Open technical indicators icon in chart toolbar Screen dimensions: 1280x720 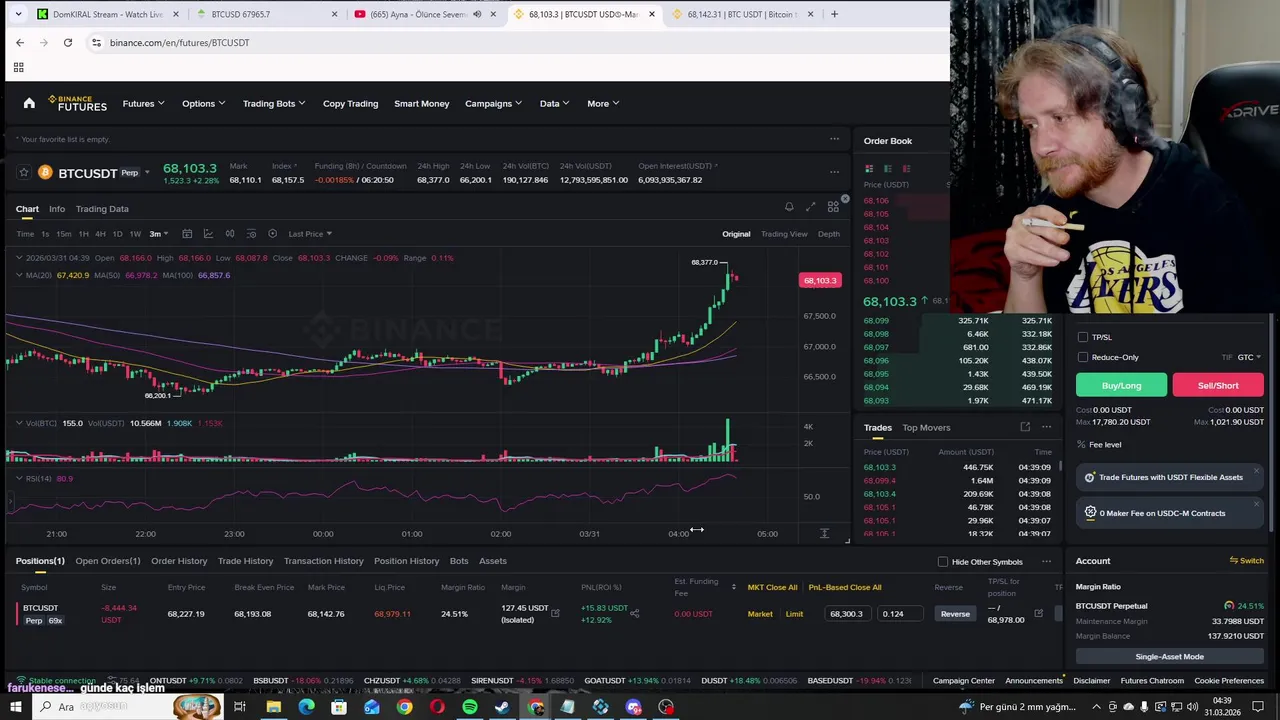208,234
